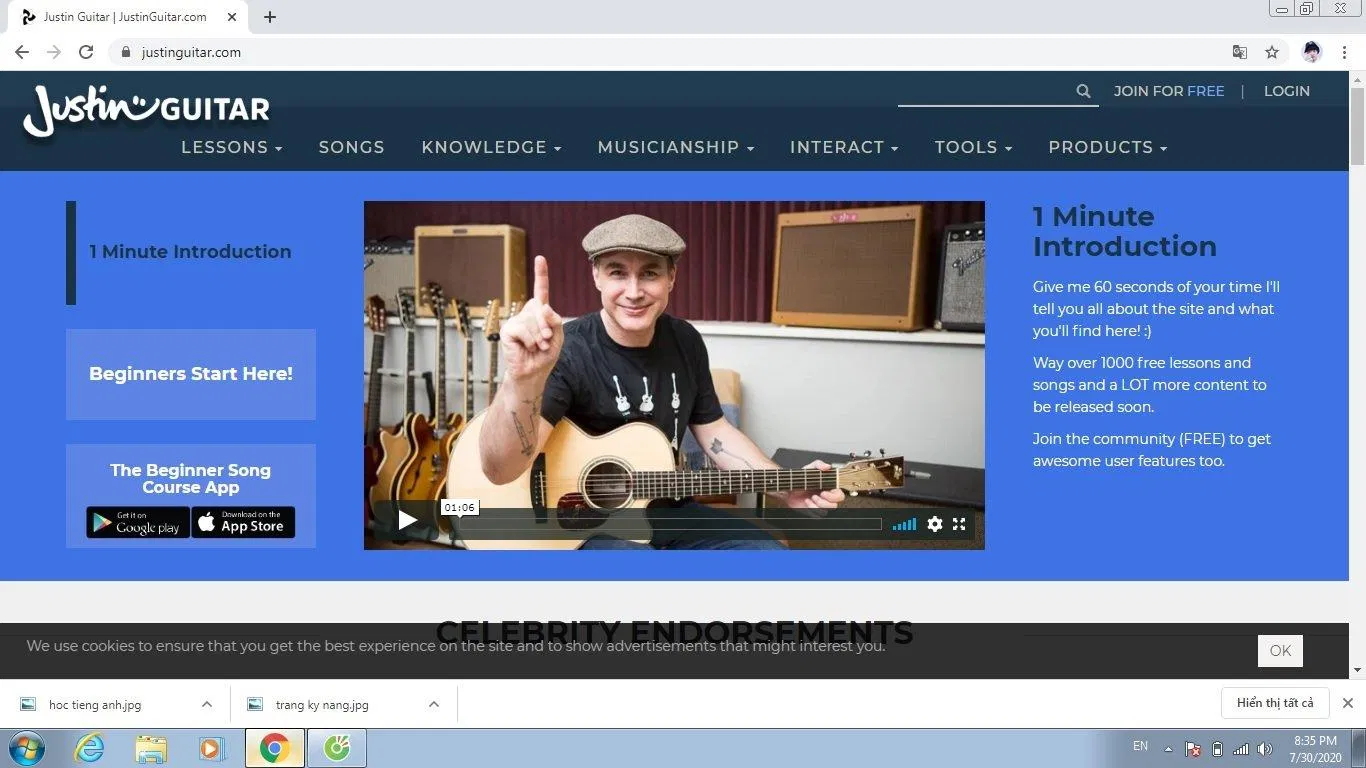
Task: Dismiss the cookie notice with OK
Action: pyautogui.click(x=1280, y=650)
